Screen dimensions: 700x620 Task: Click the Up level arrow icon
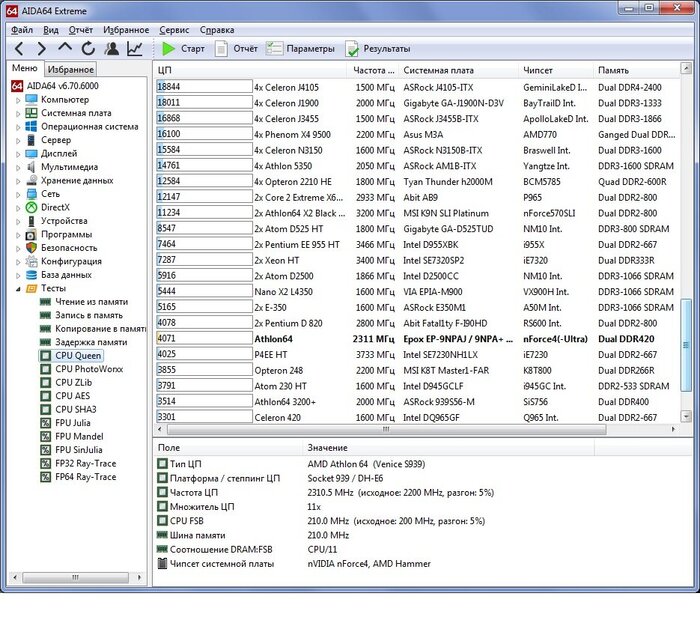65,48
